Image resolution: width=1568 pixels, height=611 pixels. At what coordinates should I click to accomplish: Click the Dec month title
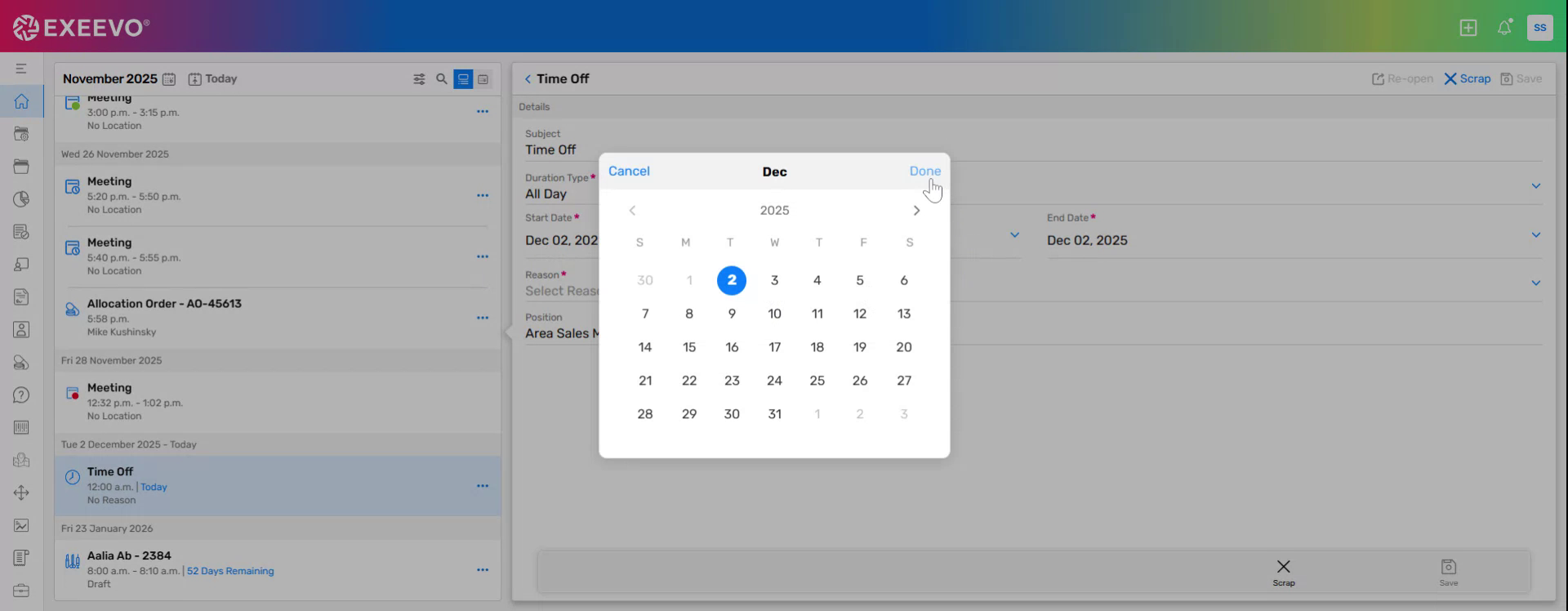point(774,172)
